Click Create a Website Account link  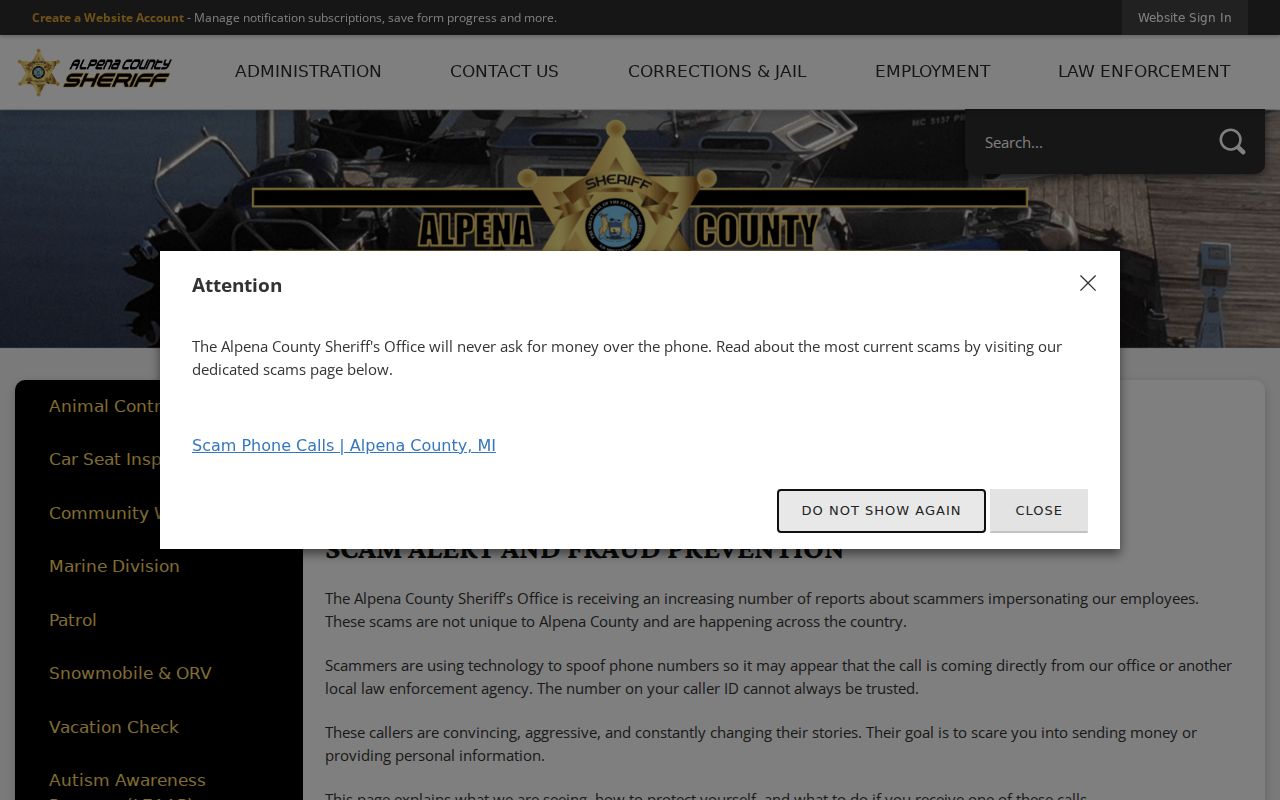click(x=108, y=18)
